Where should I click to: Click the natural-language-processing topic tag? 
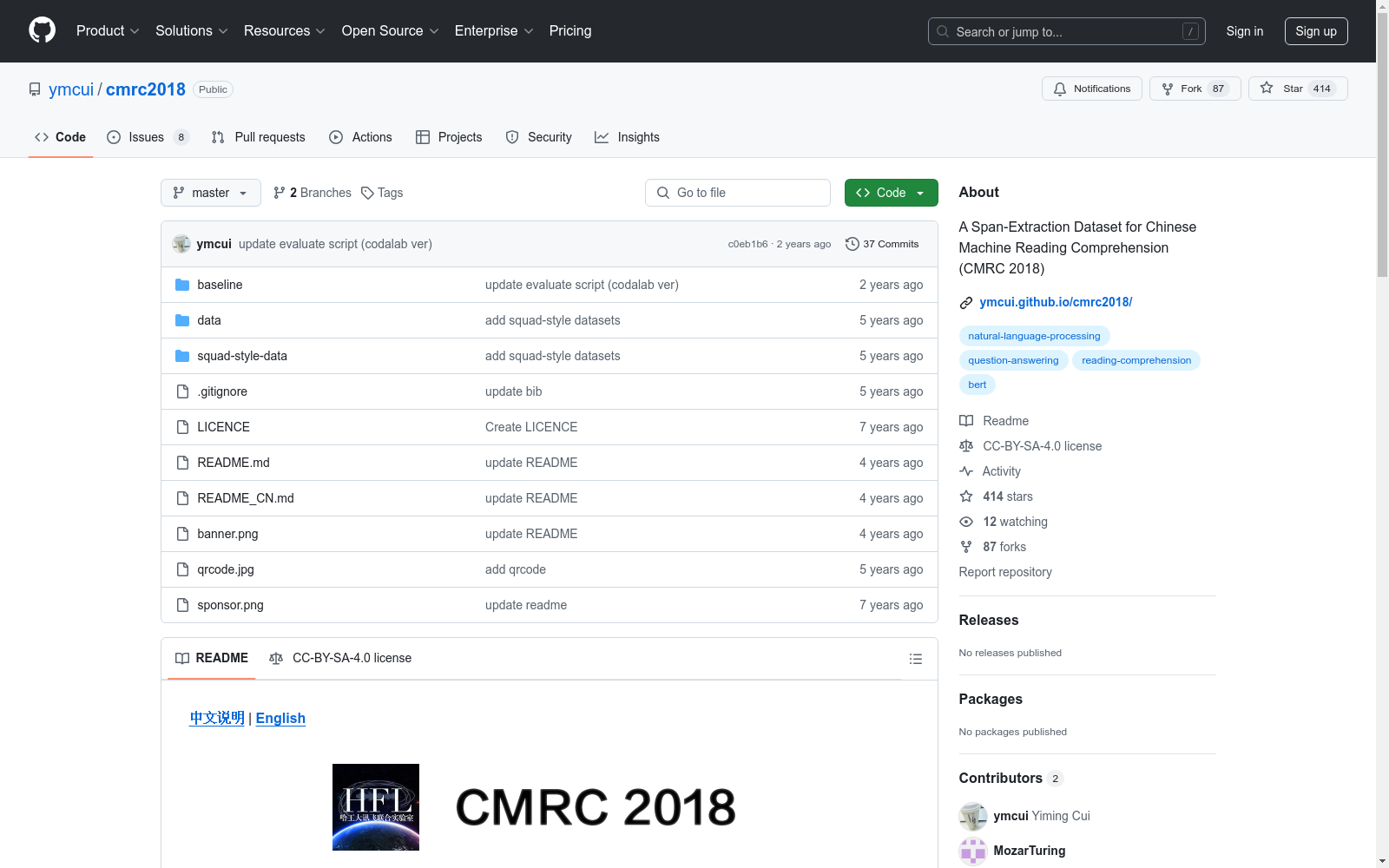[x=1034, y=336]
